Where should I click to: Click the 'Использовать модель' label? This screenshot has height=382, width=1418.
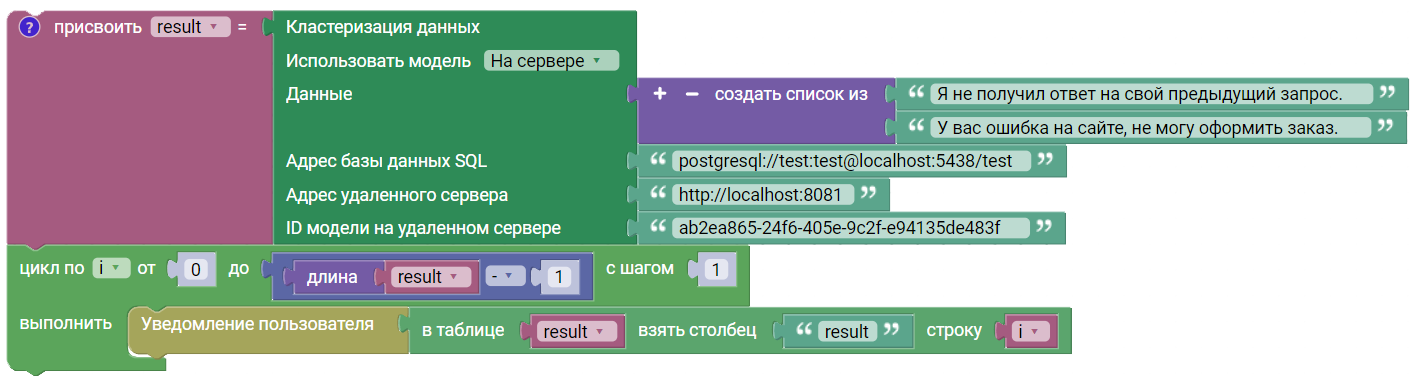378,61
